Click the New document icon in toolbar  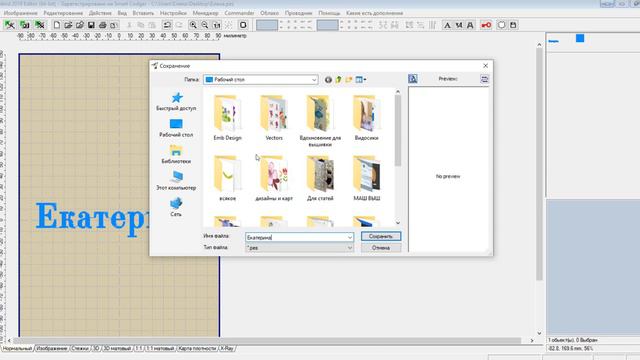pos(57,25)
